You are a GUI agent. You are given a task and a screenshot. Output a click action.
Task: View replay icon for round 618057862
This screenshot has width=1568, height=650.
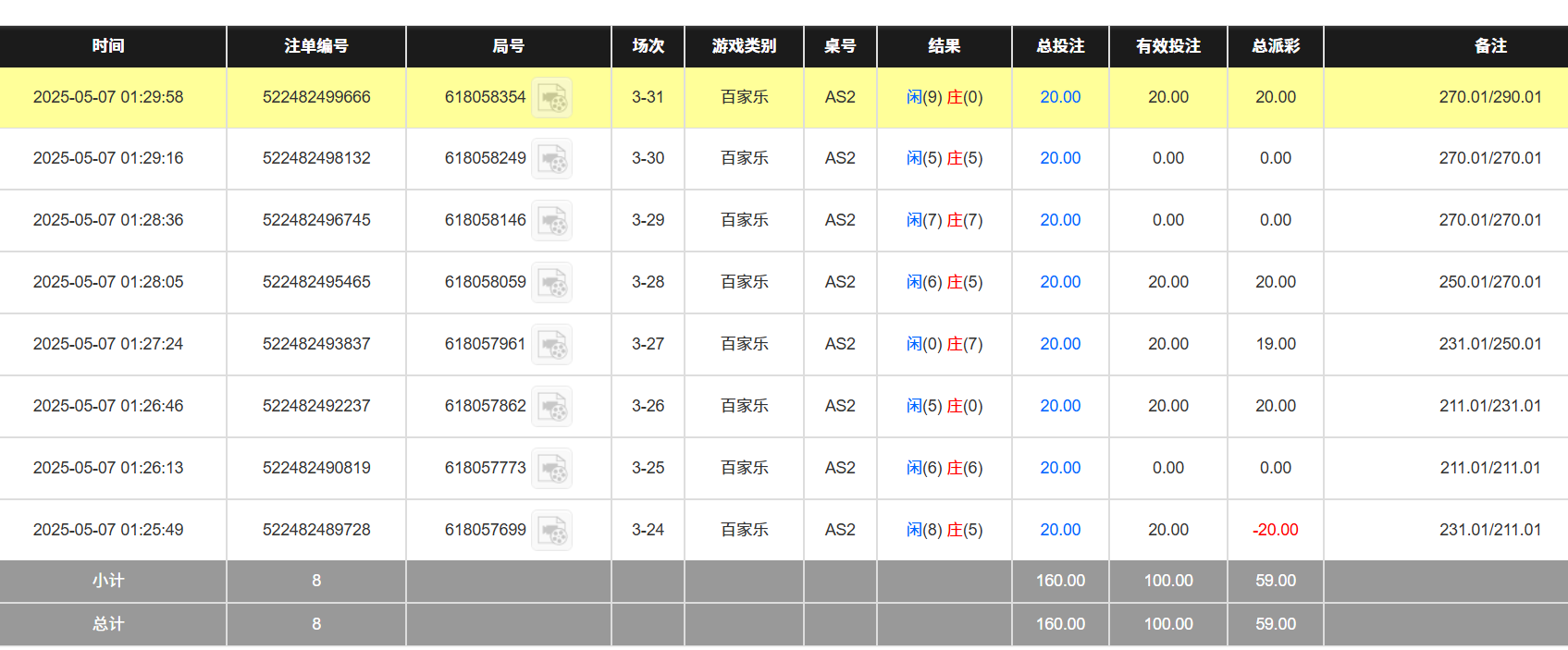point(552,407)
